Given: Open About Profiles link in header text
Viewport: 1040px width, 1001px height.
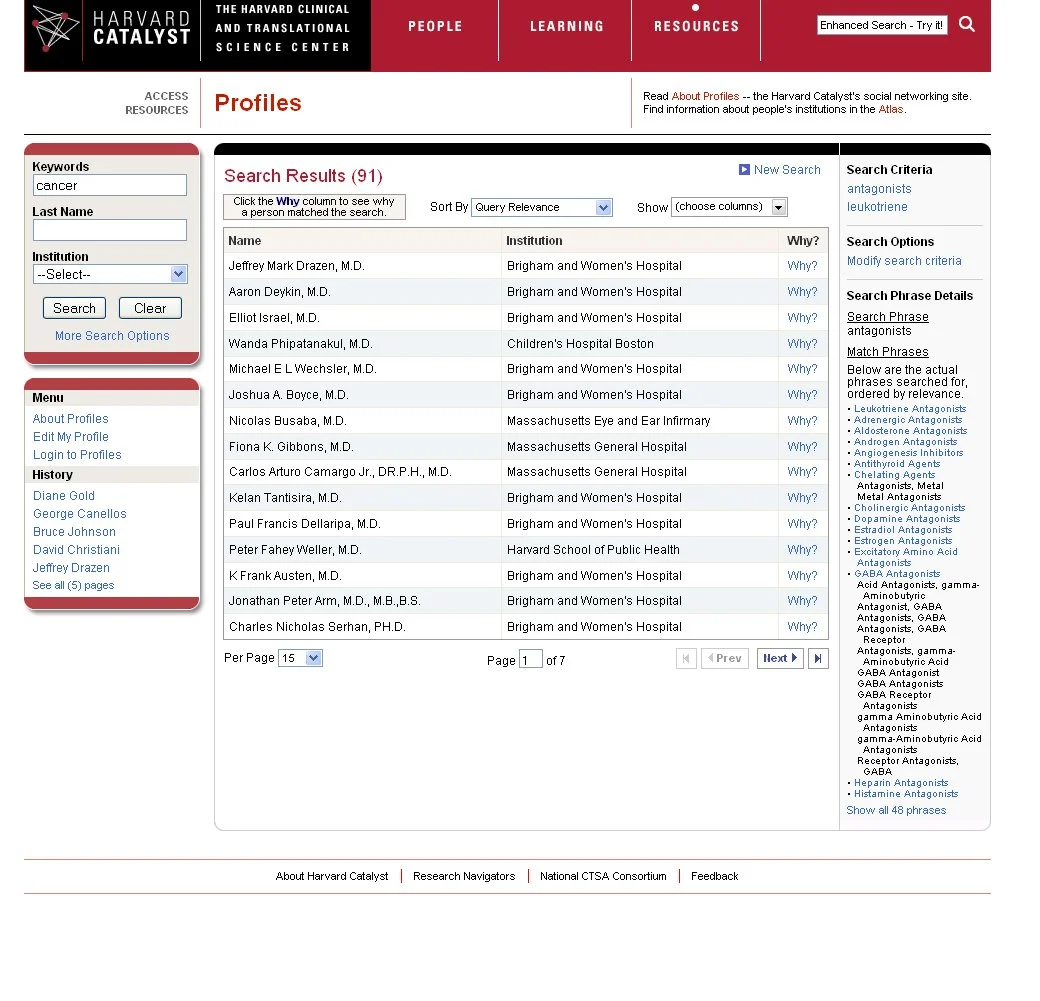Looking at the screenshot, I should click(705, 96).
